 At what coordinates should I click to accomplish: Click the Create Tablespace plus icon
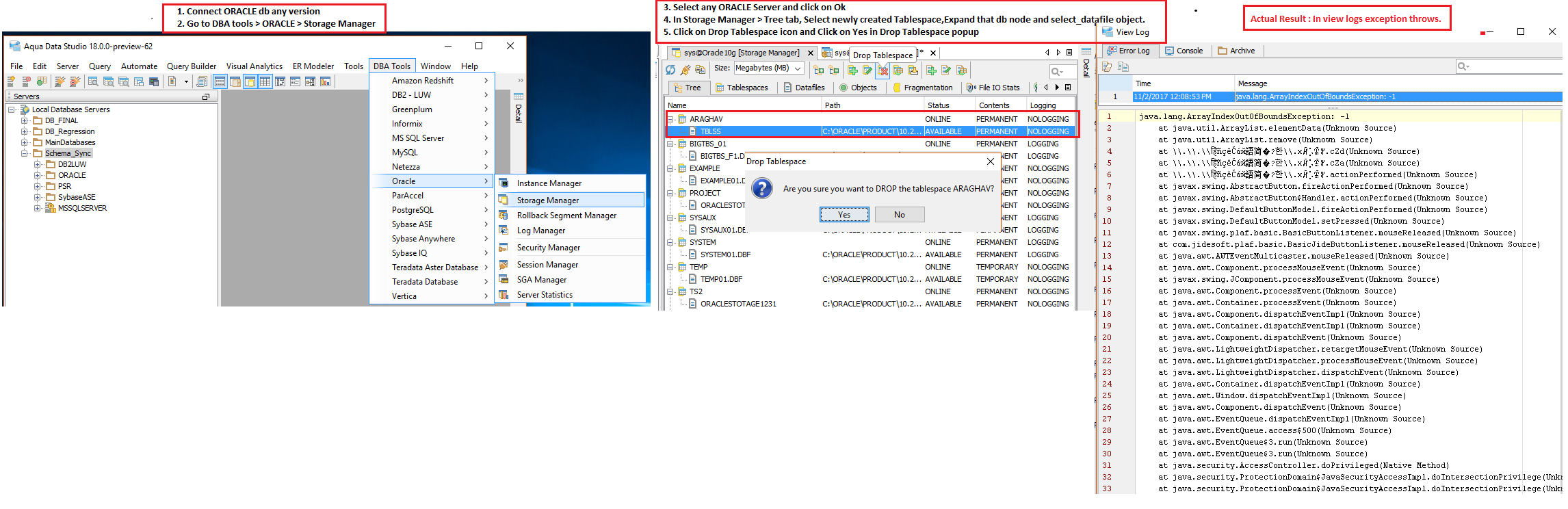852,70
